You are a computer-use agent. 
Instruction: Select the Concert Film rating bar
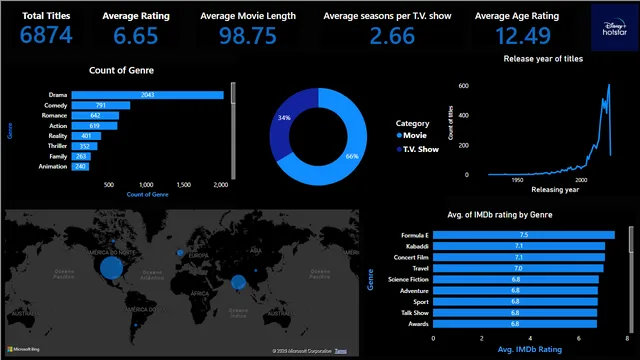click(519, 257)
